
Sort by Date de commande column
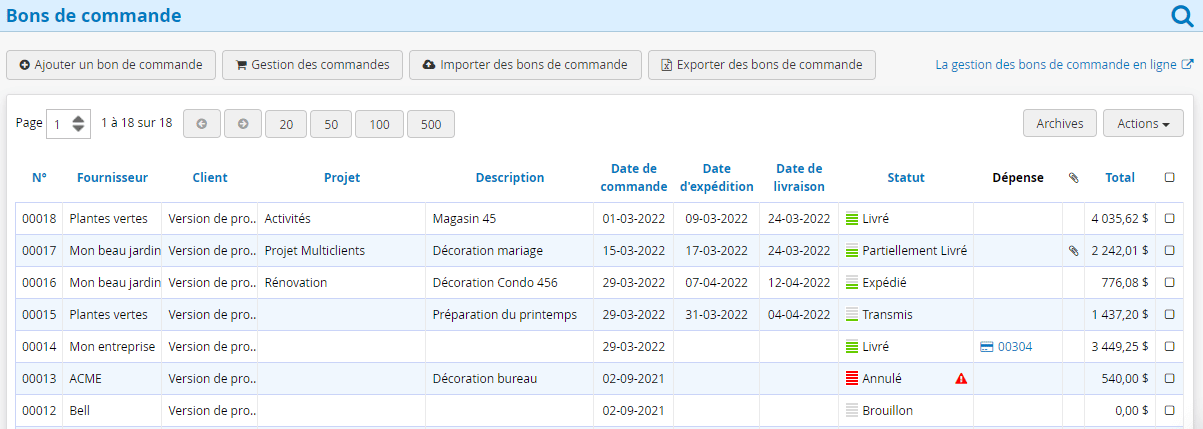(634, 178)
